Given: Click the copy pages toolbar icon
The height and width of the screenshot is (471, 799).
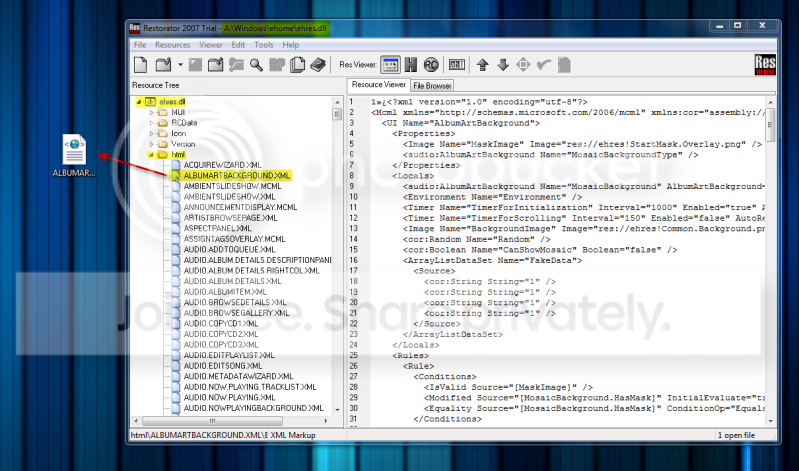Looking at the screenshot, I should click(x=297, y=65).
